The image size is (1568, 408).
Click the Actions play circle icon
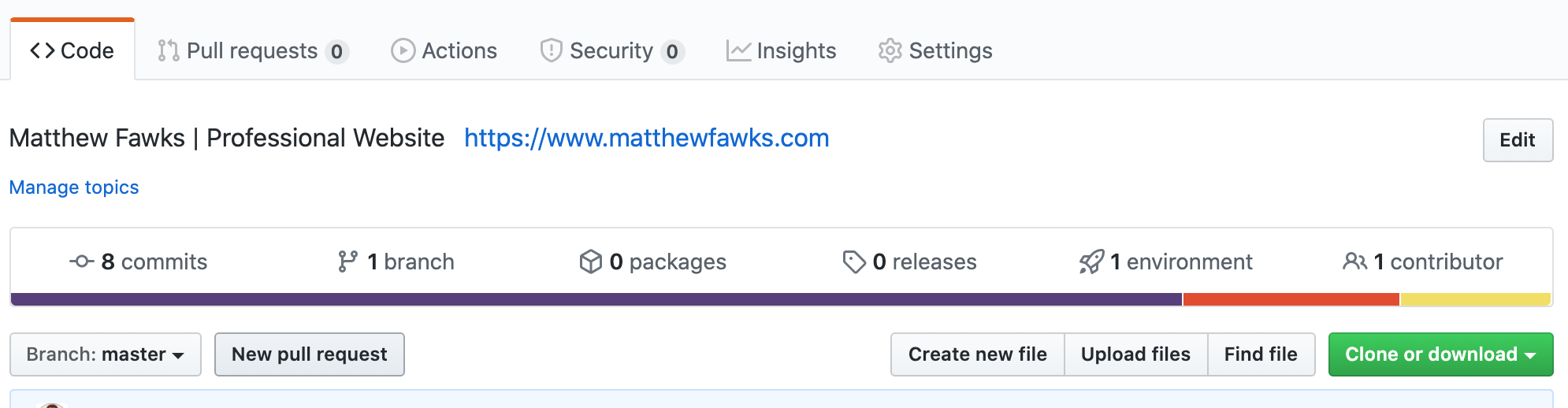point(403,51)
